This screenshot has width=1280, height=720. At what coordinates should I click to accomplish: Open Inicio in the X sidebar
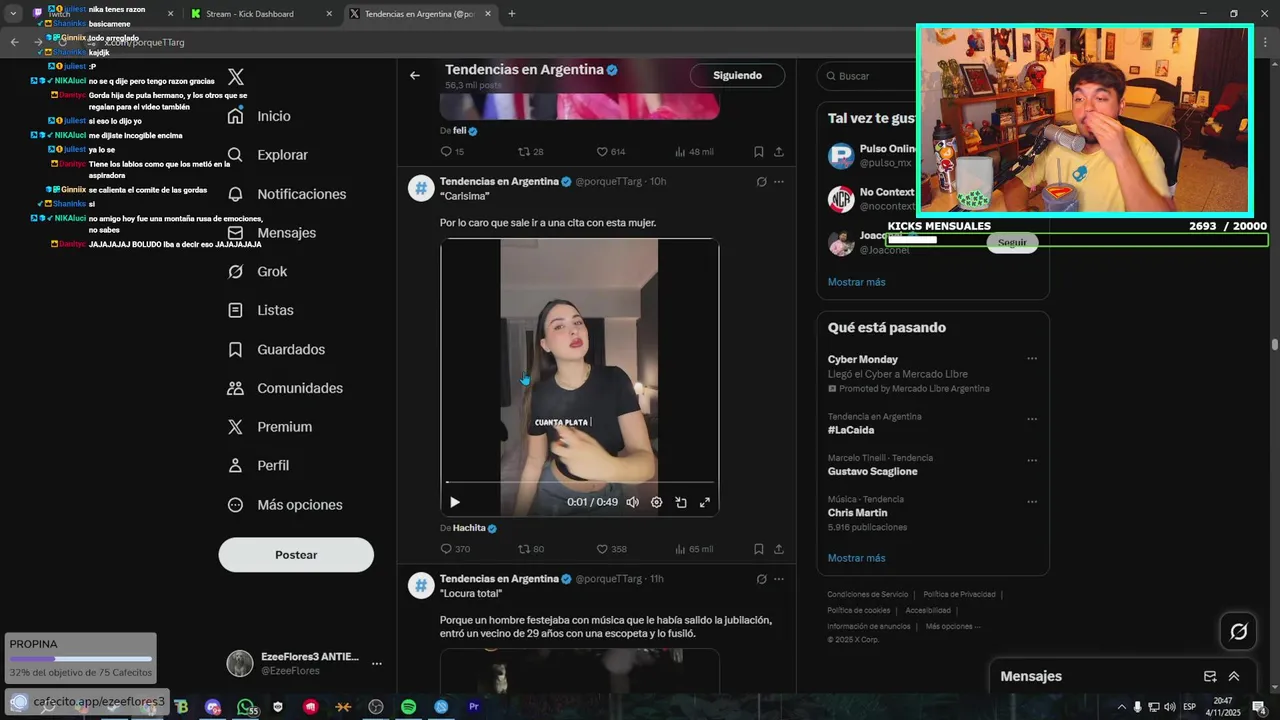[x=259, y=116]
